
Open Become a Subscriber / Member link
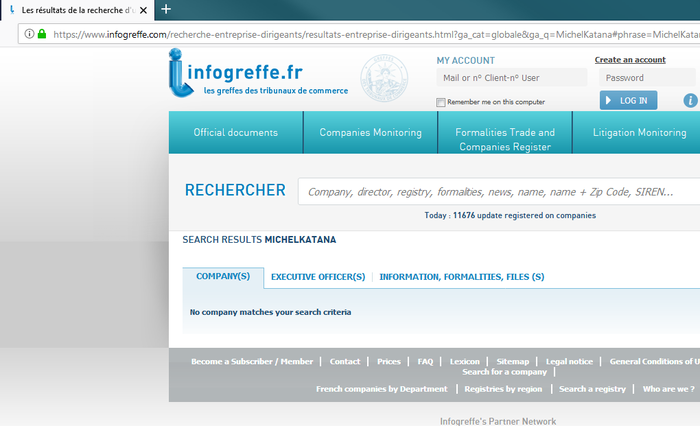252,361
